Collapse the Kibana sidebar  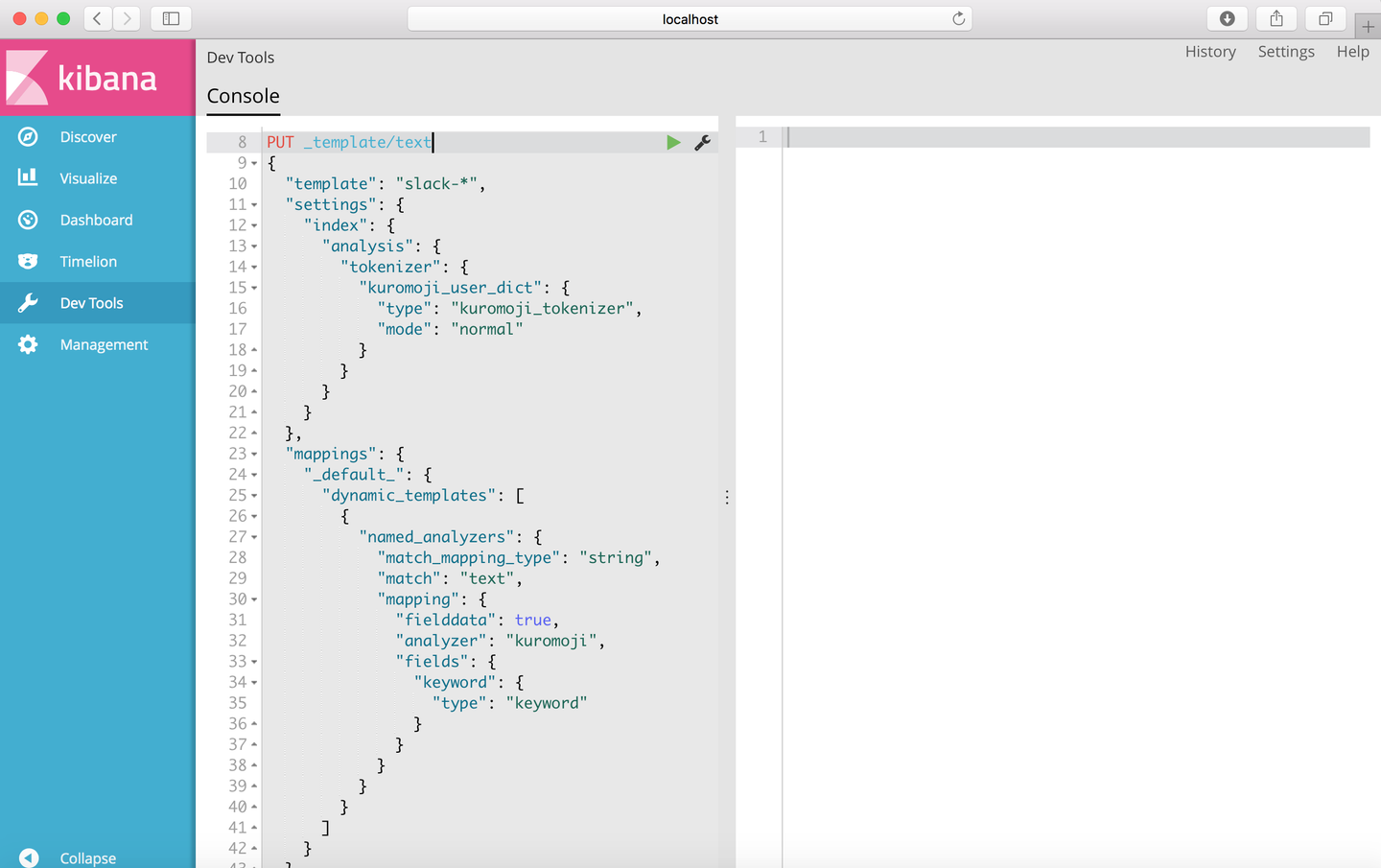coord(86,857)
